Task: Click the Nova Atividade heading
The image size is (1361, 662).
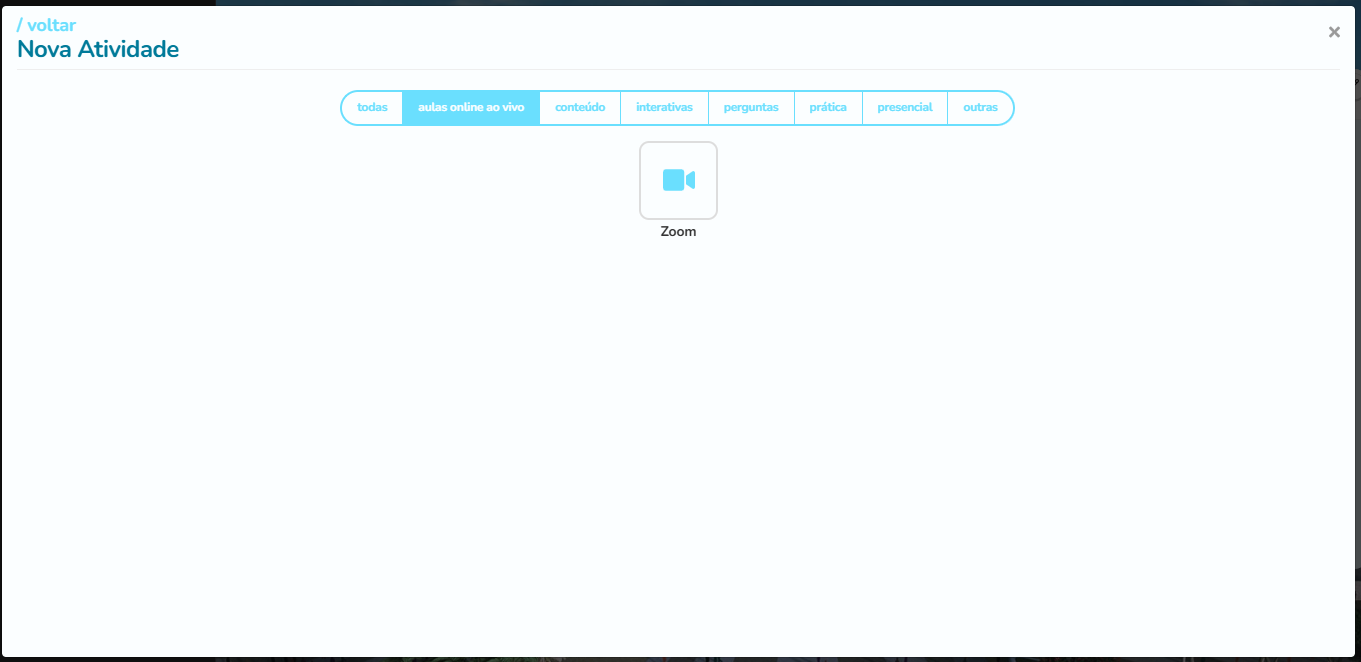Action: [98, 49]
